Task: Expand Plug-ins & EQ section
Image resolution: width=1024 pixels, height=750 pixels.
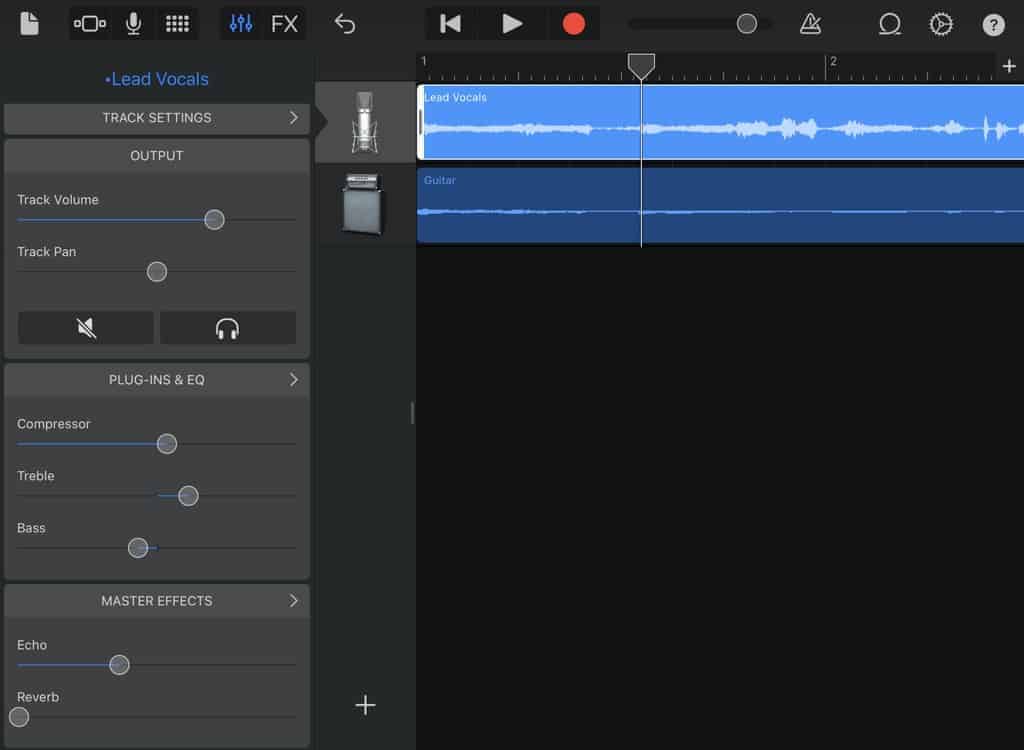Action: click(157, 380)
